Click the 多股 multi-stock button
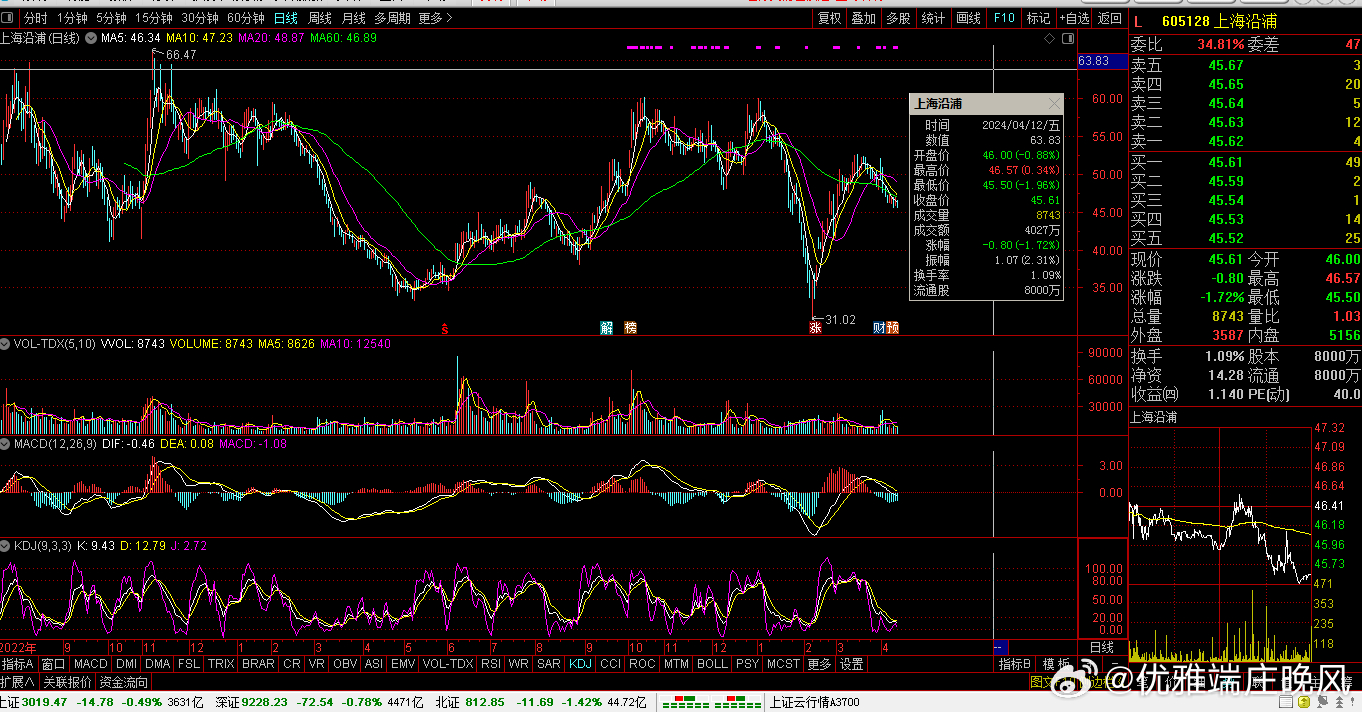 898,18
